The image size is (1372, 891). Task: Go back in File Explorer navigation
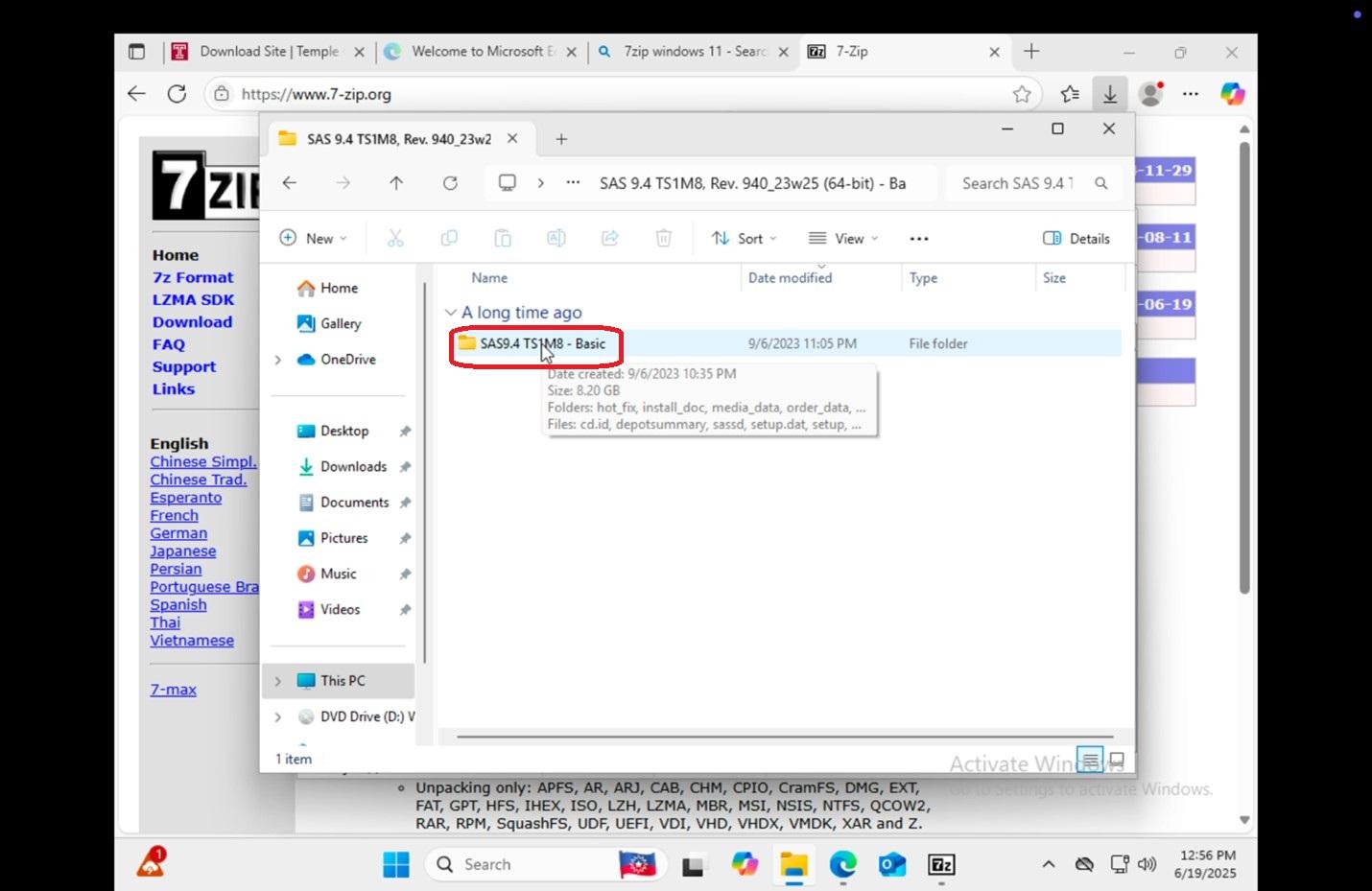pyautogui.click(x=290, y=183)
